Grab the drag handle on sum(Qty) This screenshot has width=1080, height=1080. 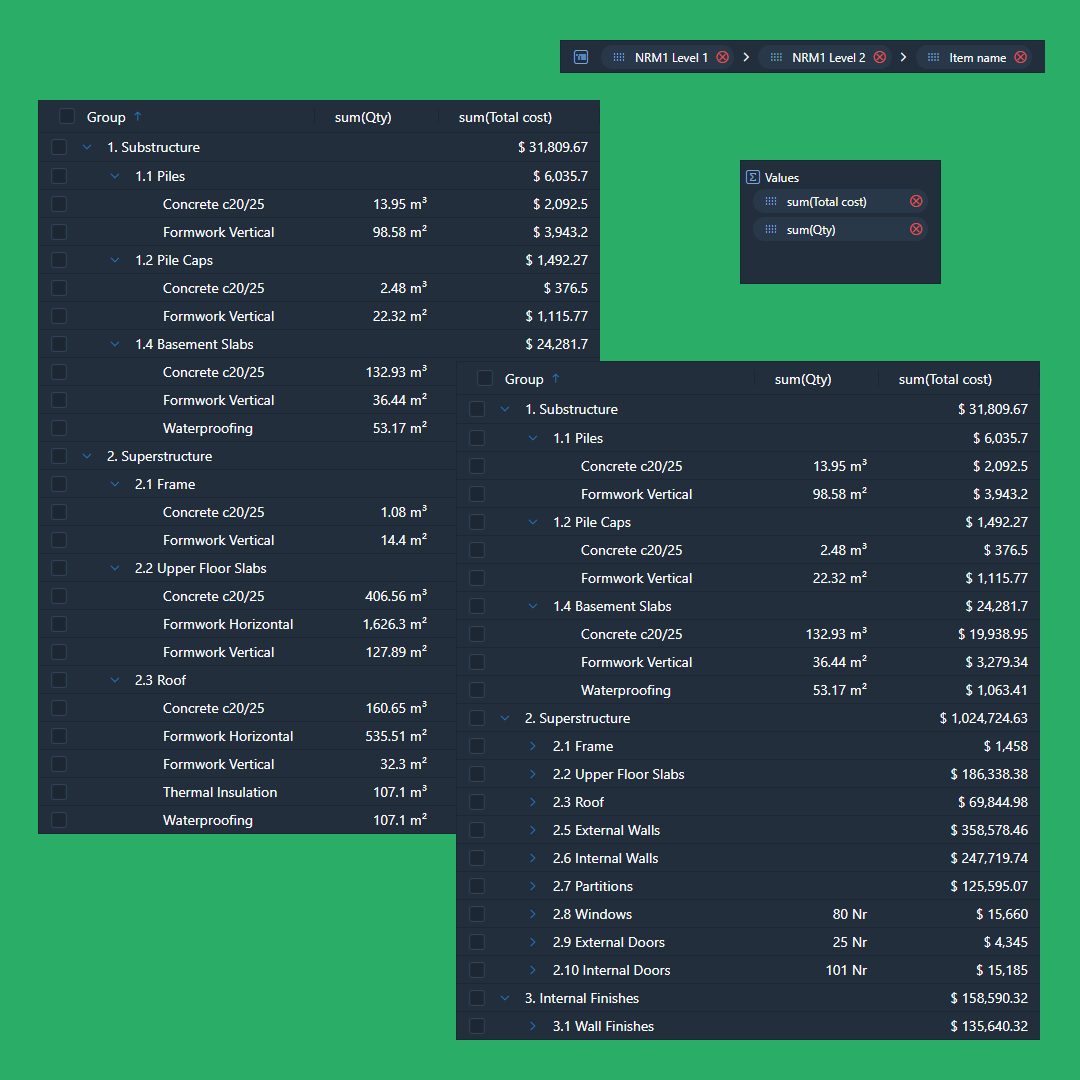coord(770,228)
